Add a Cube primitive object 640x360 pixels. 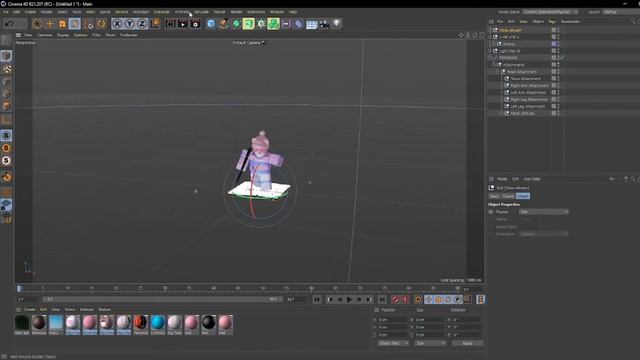tap(211, 24)
